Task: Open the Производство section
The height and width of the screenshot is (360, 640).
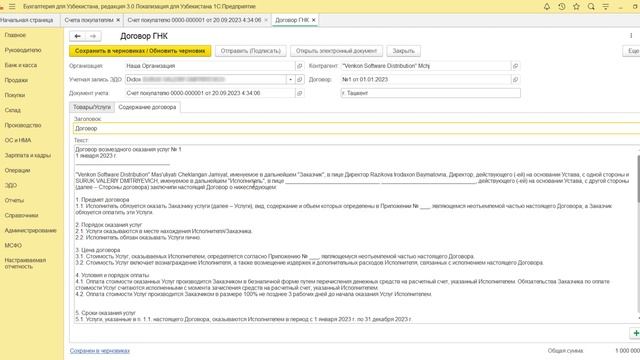Action: click(x=23, y=125)
